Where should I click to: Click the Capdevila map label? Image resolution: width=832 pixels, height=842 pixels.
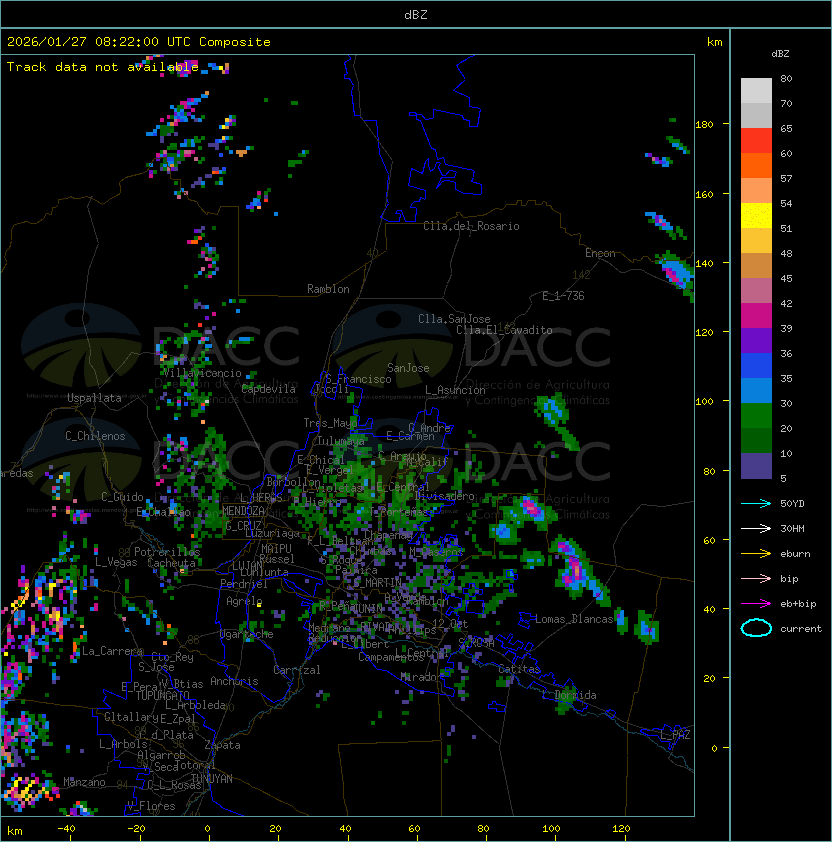(269, 388)
